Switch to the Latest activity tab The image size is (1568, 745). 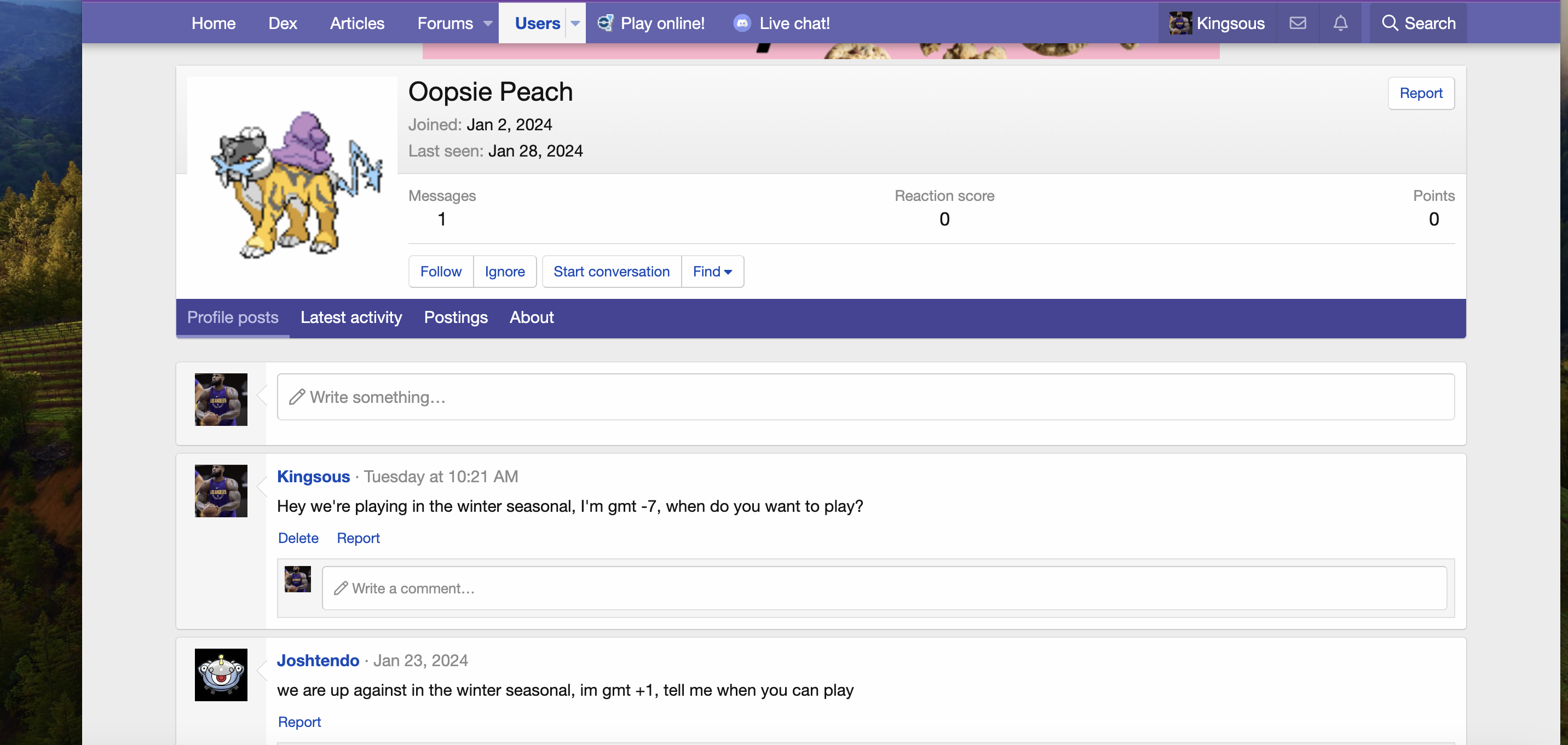pyautogui.click(x=350, y=317)
